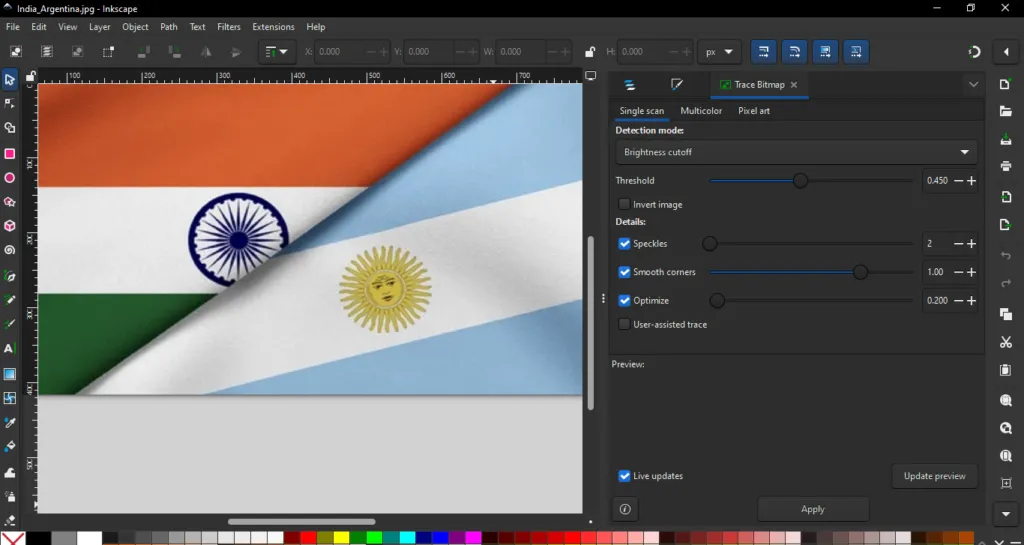Select the Node editing tool
Viewport: 1024px width, 545px height.
point(9,104)
